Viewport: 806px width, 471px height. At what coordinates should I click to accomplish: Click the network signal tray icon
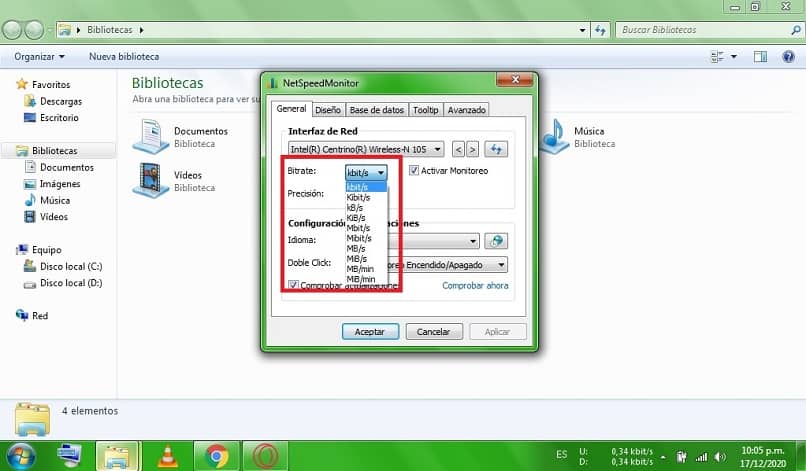(701, 457)
